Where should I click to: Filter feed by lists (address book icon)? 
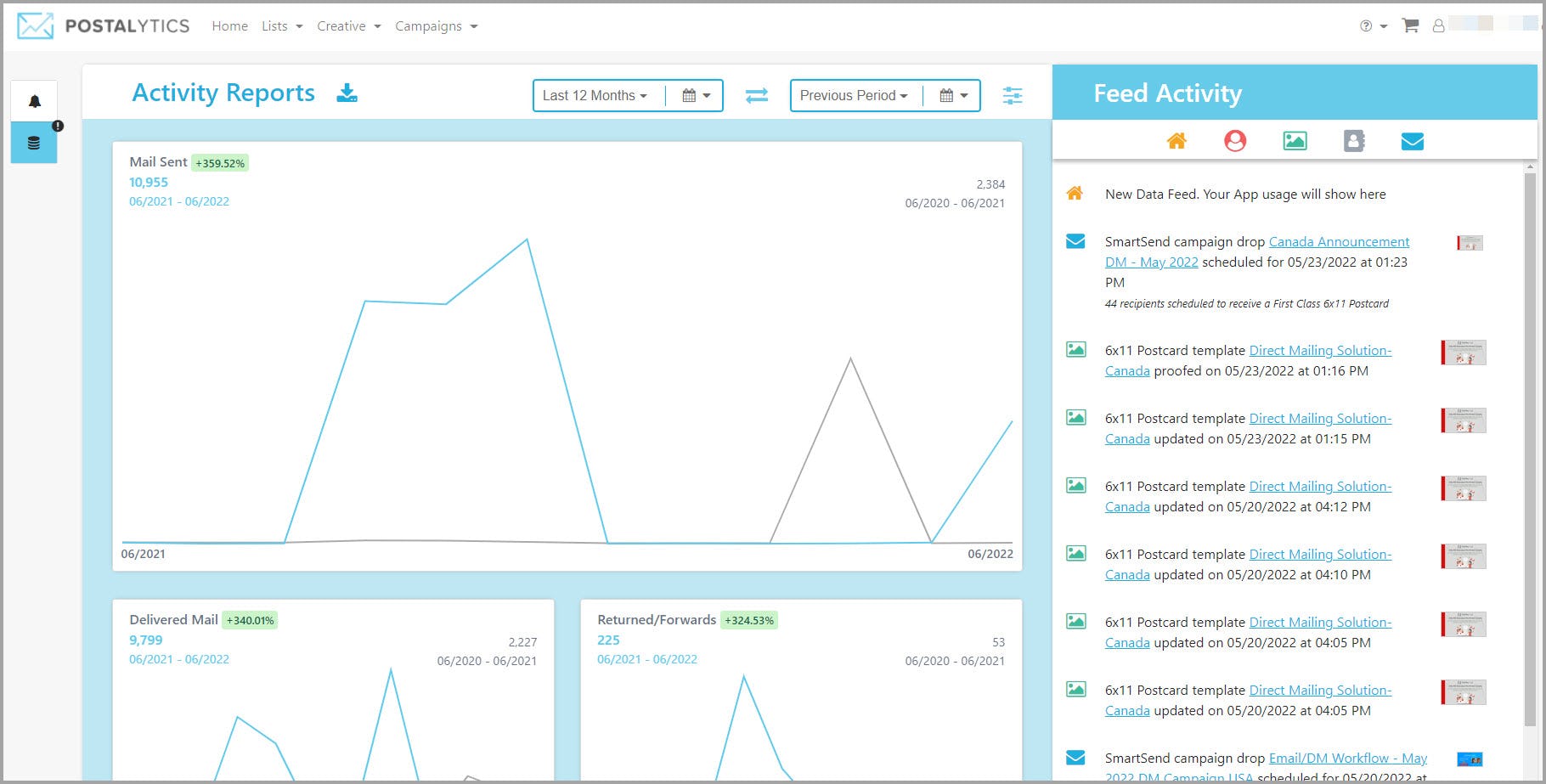pyautogui.click(x=1353, y=140)
